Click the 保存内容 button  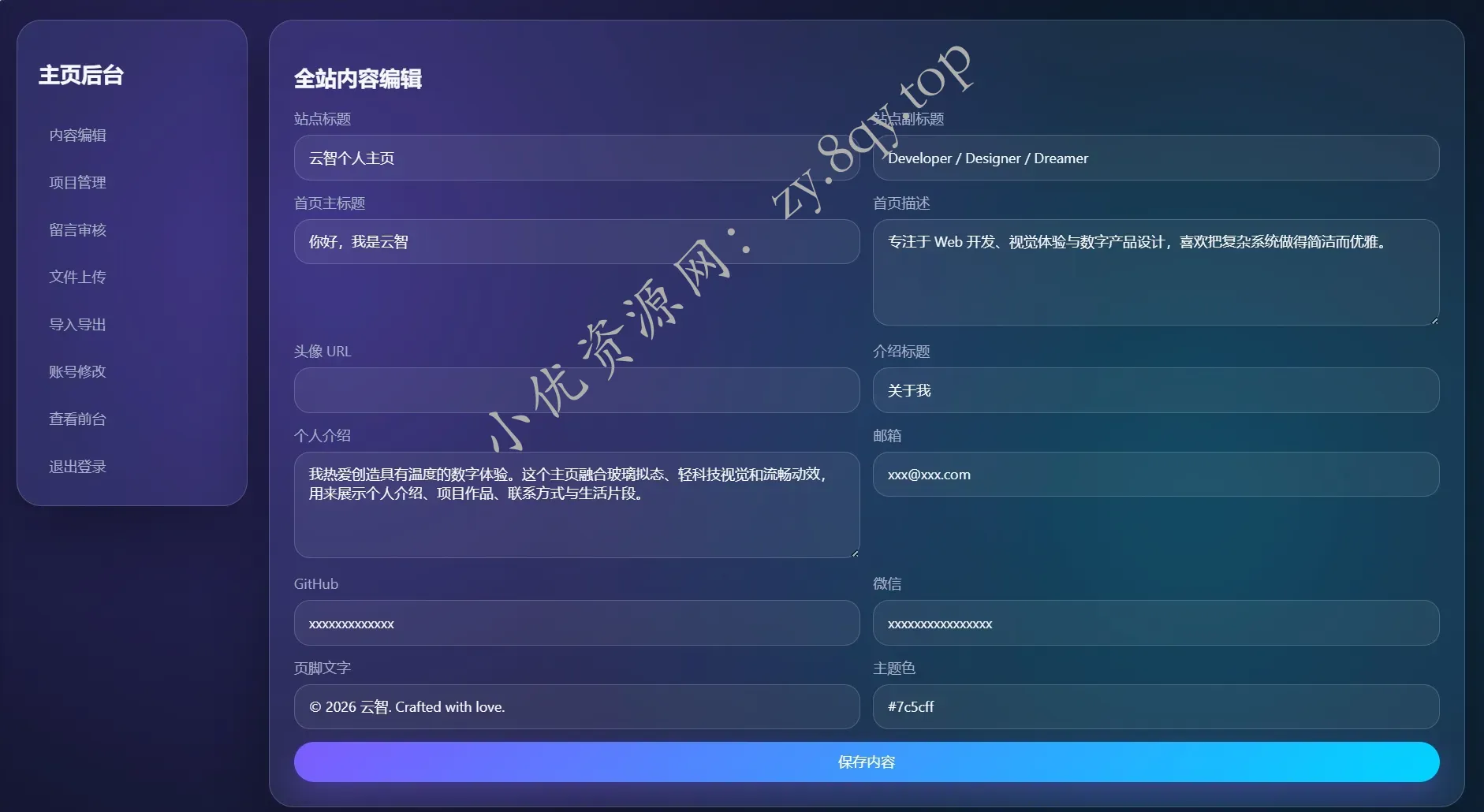click(867, 762)
